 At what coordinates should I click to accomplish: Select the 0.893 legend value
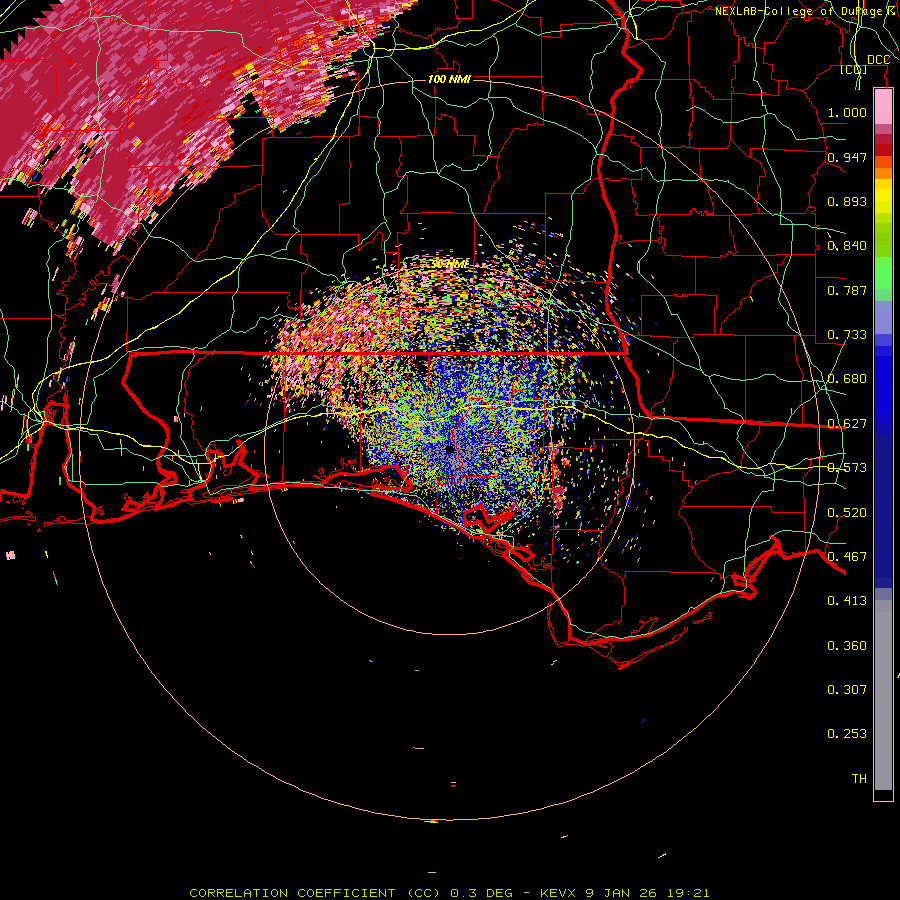tap(847, 201)
